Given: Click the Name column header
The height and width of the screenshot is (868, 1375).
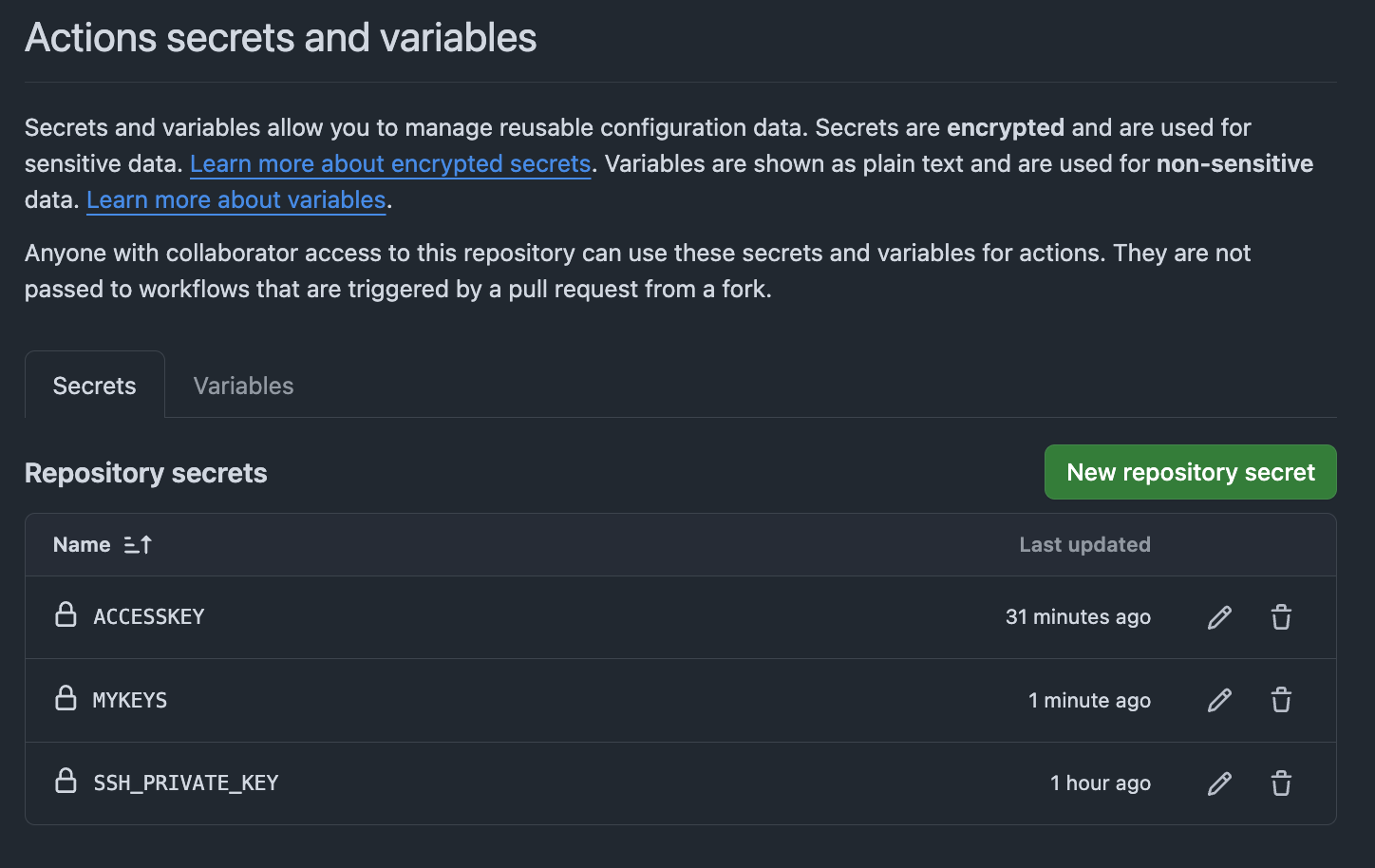Looking at the screenshot, I should click(x=82, y=545).
